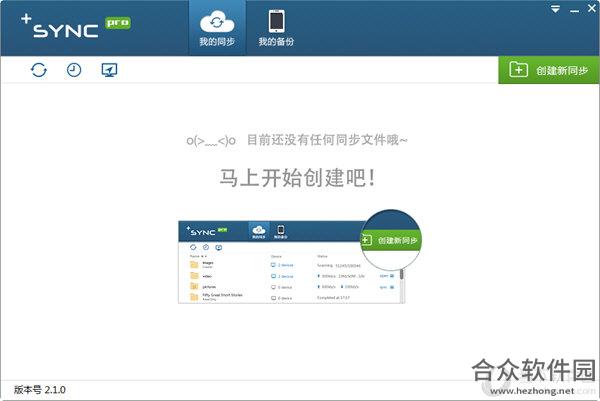Screen dimensions: 600x401
Task: Click version label 版本号 2.1.0
Action: (x=40, y=390)
